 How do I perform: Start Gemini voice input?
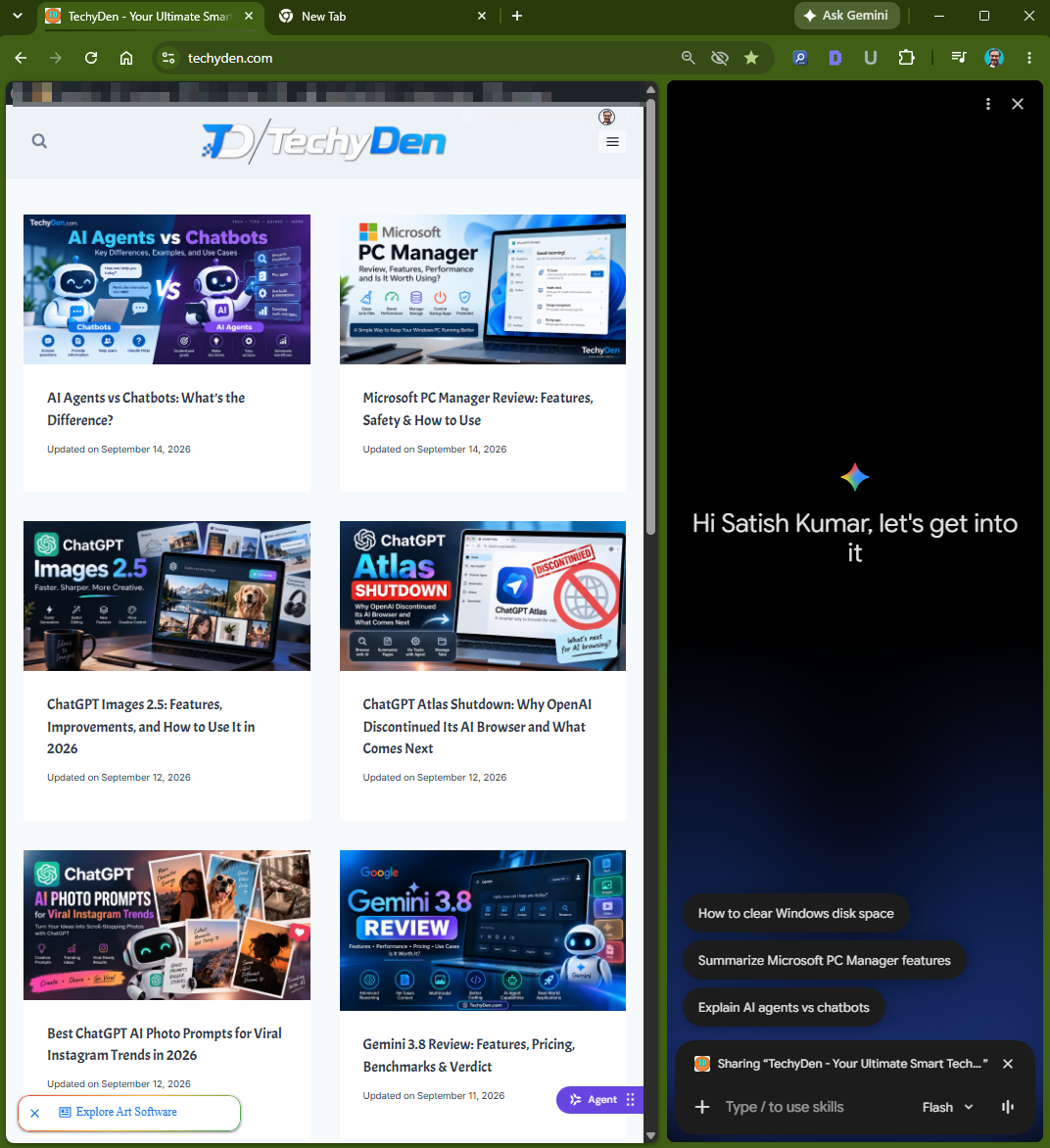pos(1008,1107)
